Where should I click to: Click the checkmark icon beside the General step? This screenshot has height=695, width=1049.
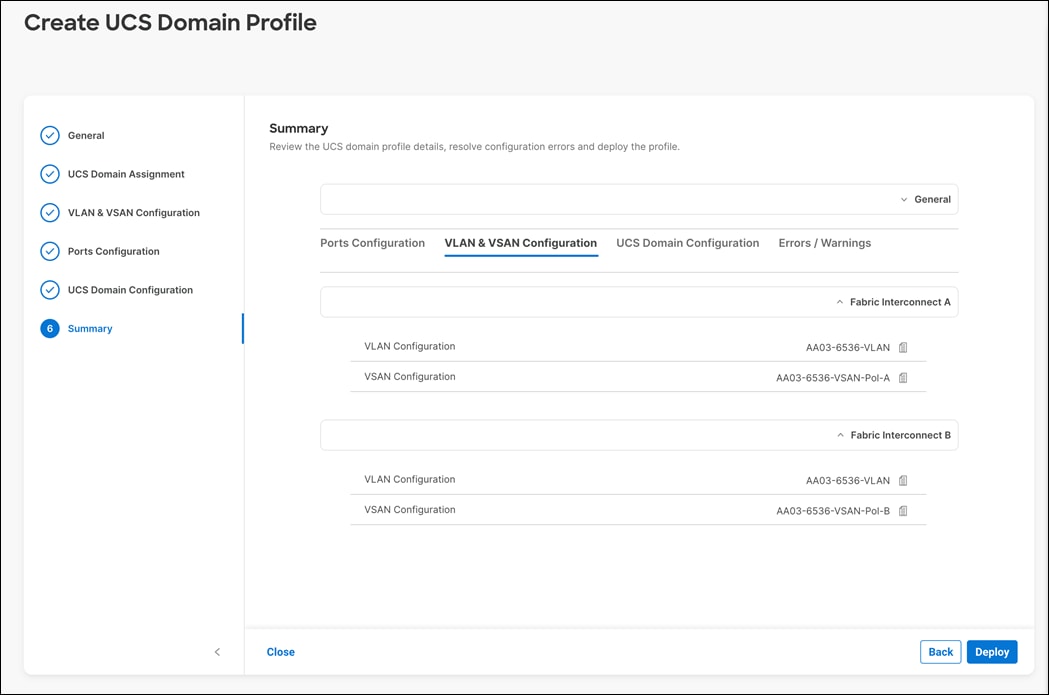tap(50, 135)
